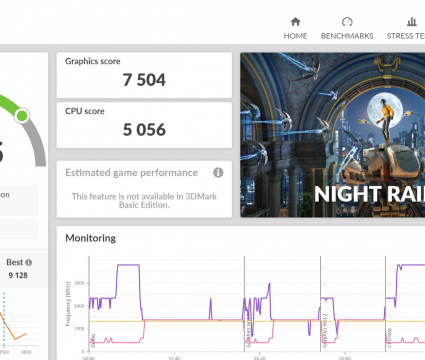Click the info icon next to Best

click(x=29, y=262)
